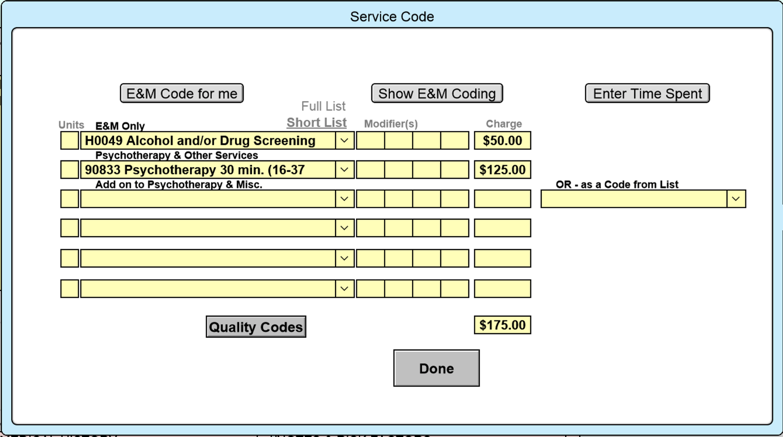The image size is (783, 437).
Task: Open the 90833 Psychotherapy code dropdown
Action: 344,170
